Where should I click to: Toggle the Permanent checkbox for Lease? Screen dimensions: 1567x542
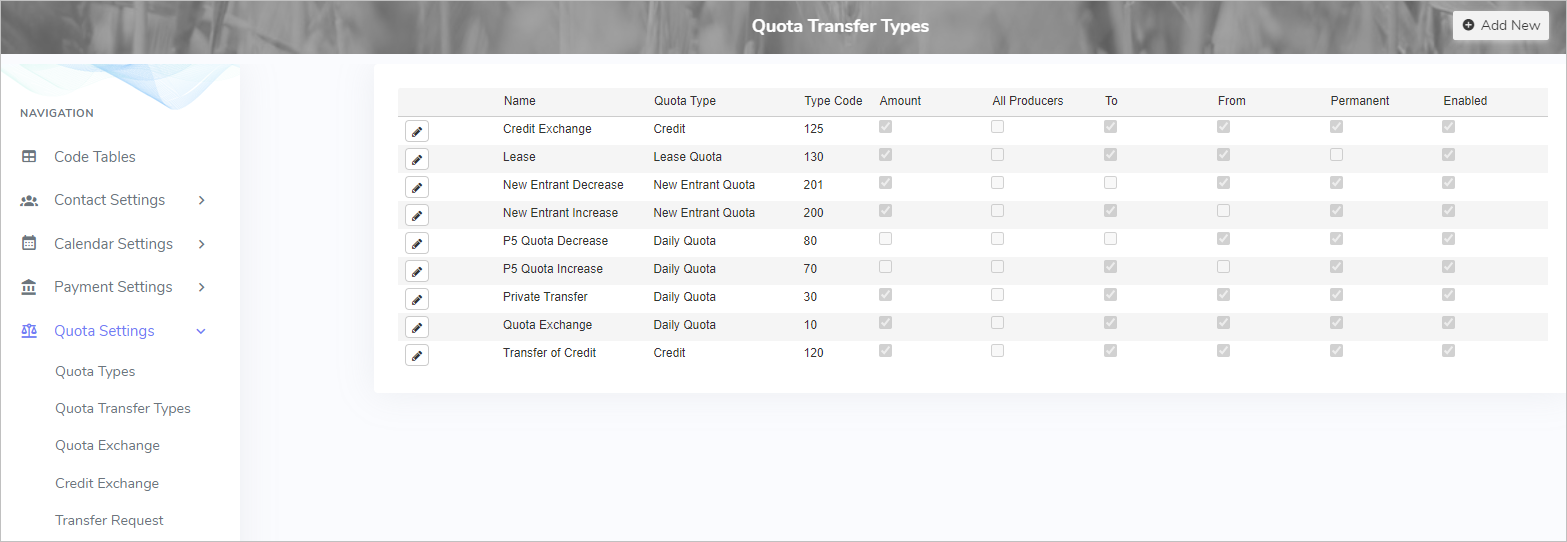1336,155
